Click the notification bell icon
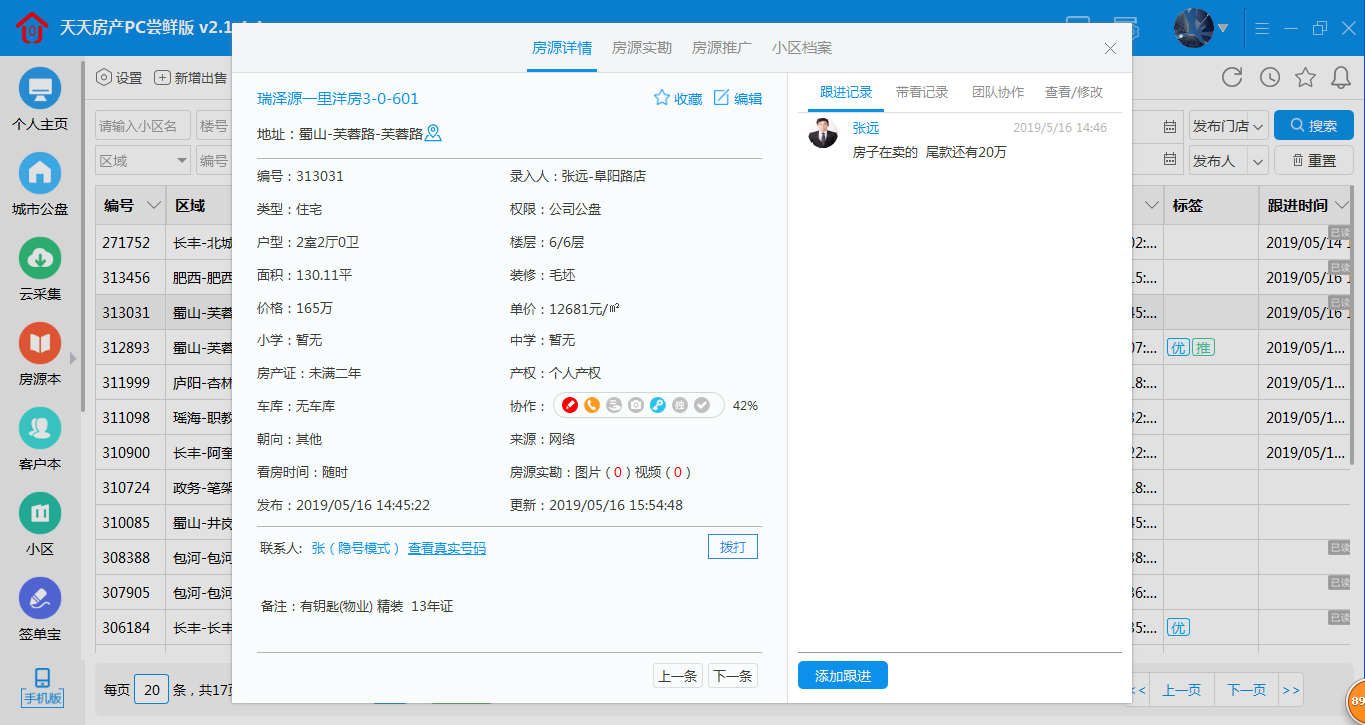This screenshot has height=725, width=1365. [1342, 77]
